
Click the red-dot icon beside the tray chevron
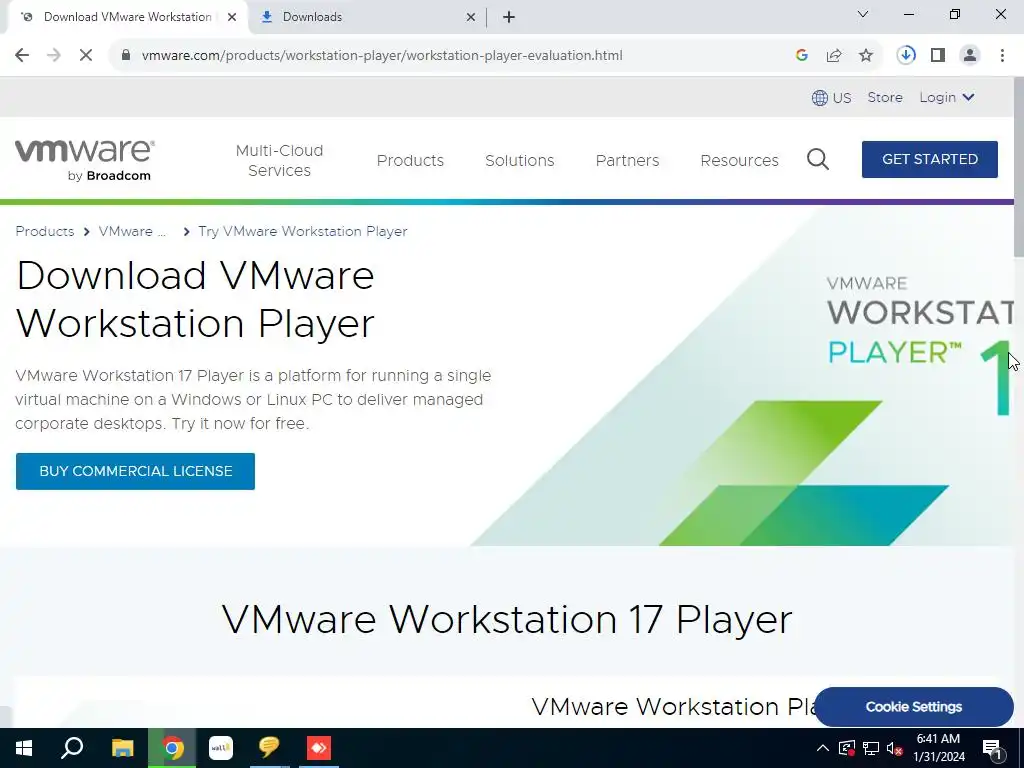click(846, 748)
